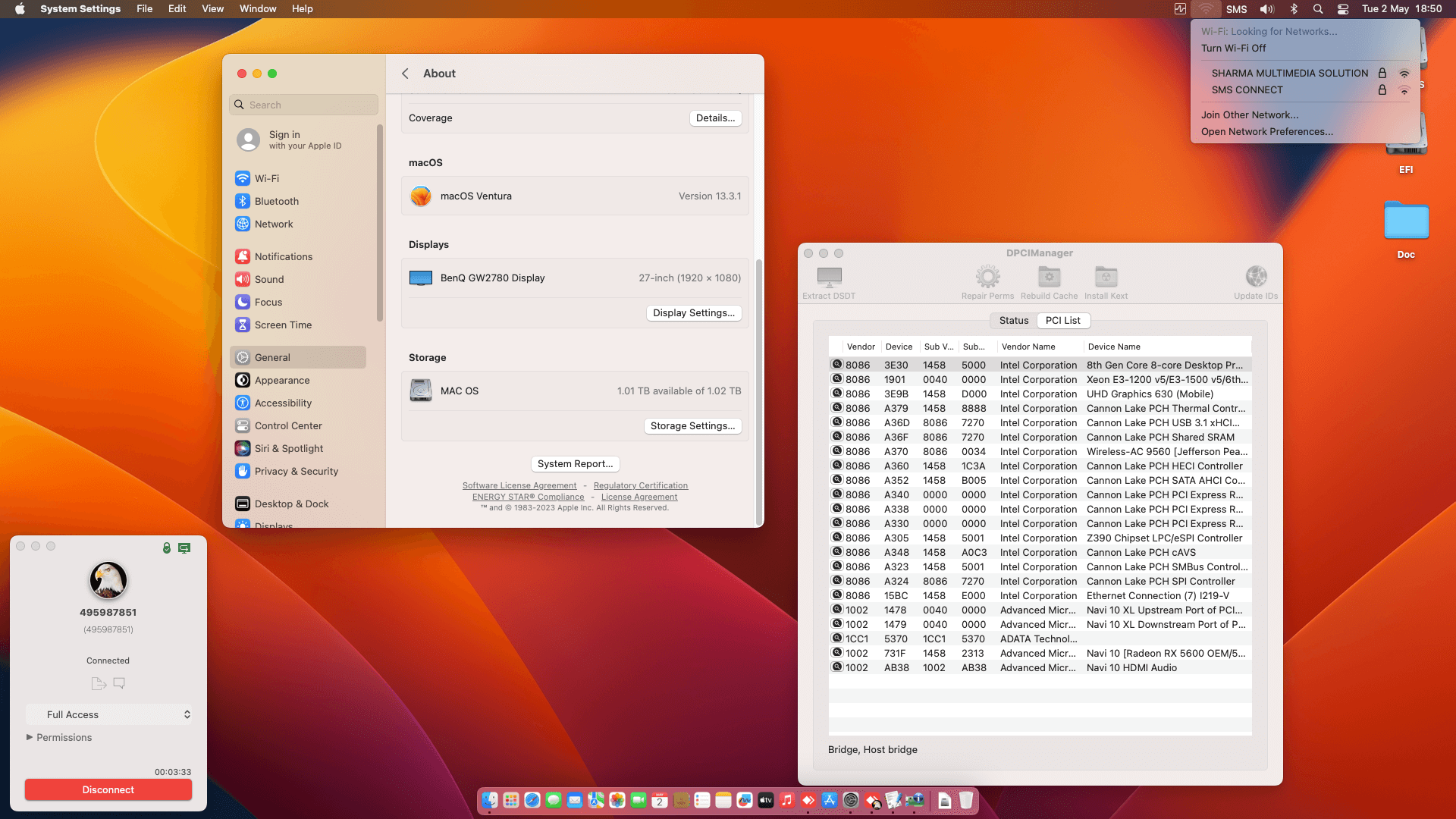Open Launchpad from the Dock
The width and height of the screenshot is (1456, 819).
click(511, 800)
